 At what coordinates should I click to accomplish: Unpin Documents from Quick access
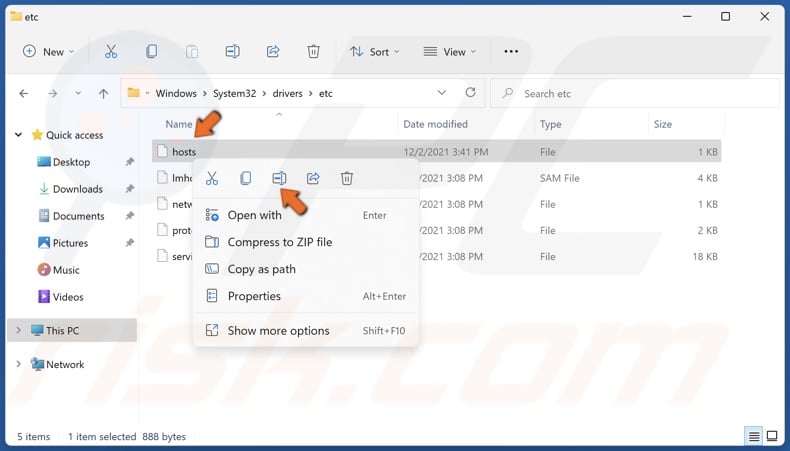(129, 216)
